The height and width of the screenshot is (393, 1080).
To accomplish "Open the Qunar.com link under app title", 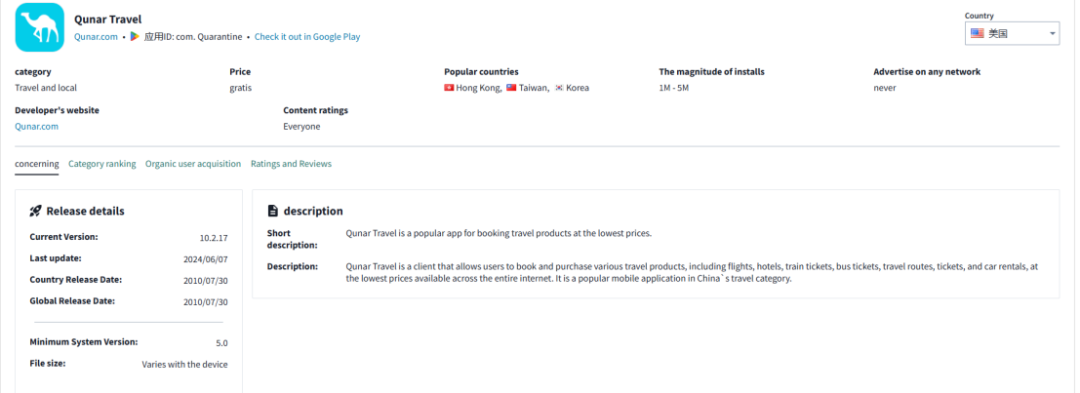I will point(96,37).
